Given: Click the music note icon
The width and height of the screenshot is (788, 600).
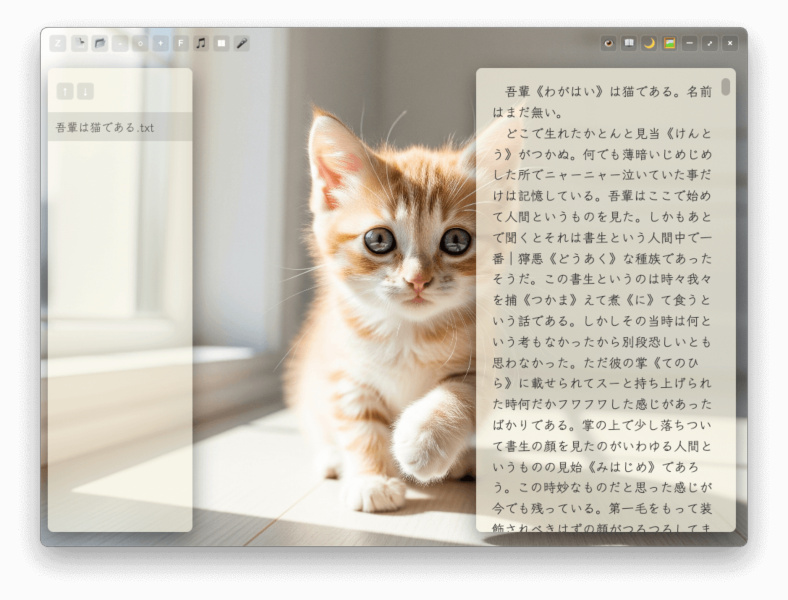Looking at the screenshot, I should [201, 44].
